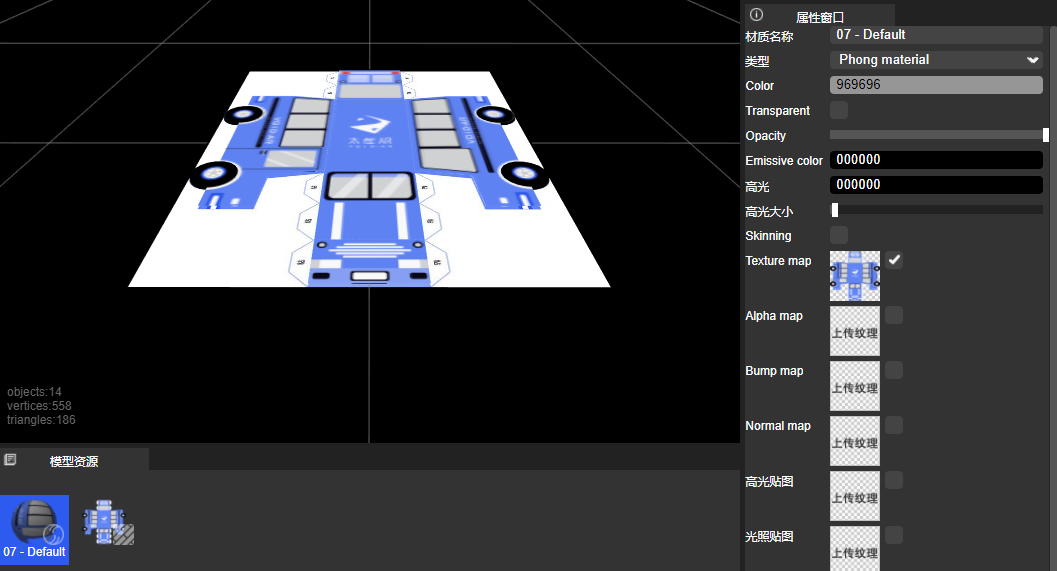Upload texture for 高光贴图 slot
This screenshot has height=571, width=1057.
pyautogui.click(x=855, y=496)
